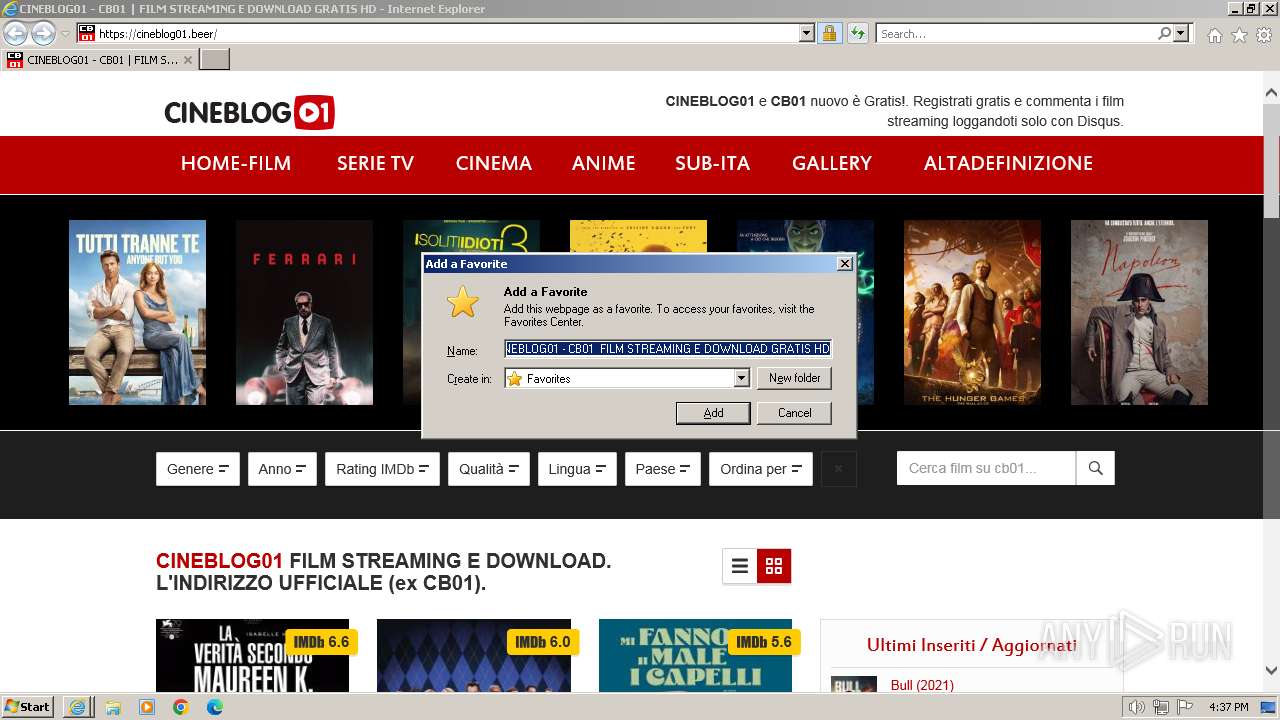
Task: Open the Action Center flag icon
Action: click(1184, 707)
